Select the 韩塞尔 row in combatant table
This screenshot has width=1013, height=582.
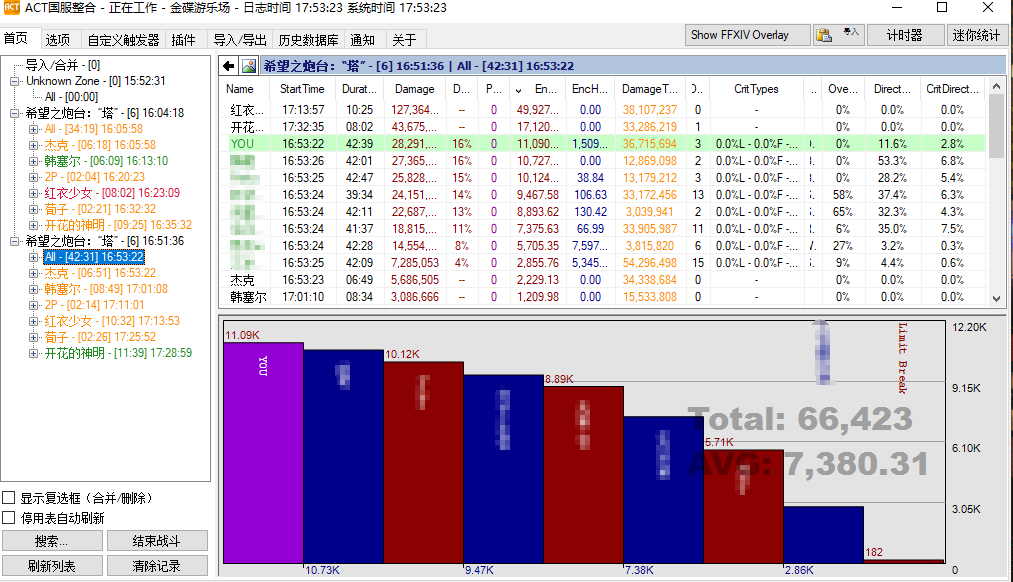point(604,296)
